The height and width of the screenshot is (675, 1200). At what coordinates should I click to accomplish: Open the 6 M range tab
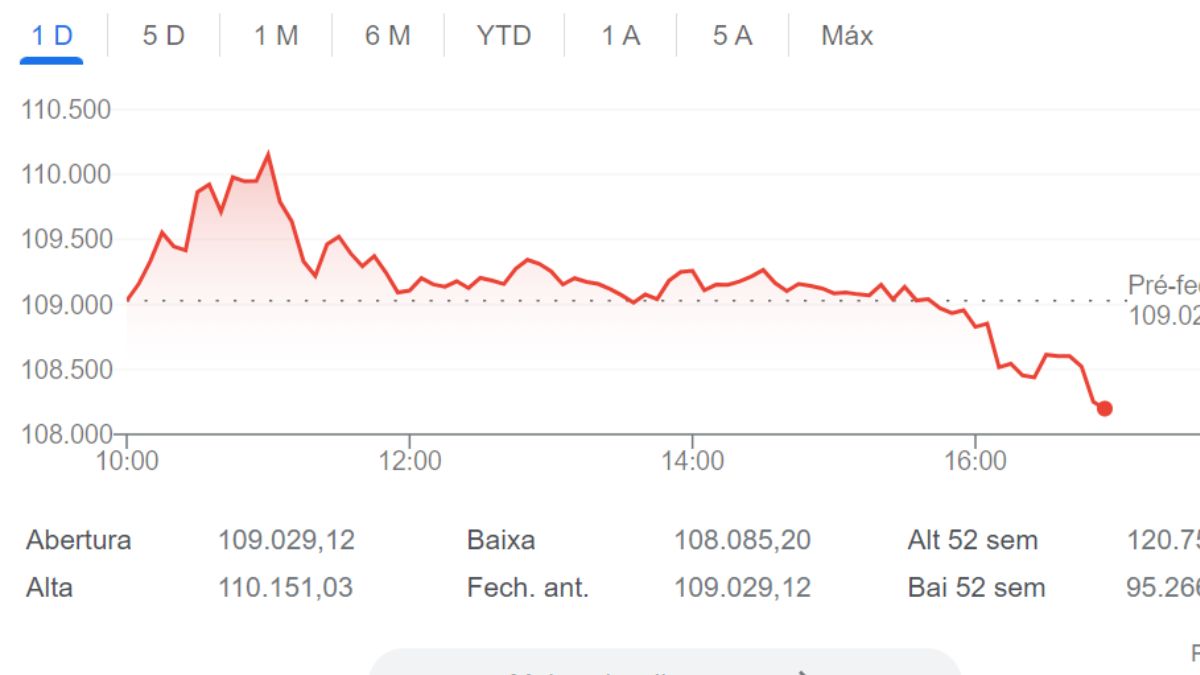click(x=388, y=36)
